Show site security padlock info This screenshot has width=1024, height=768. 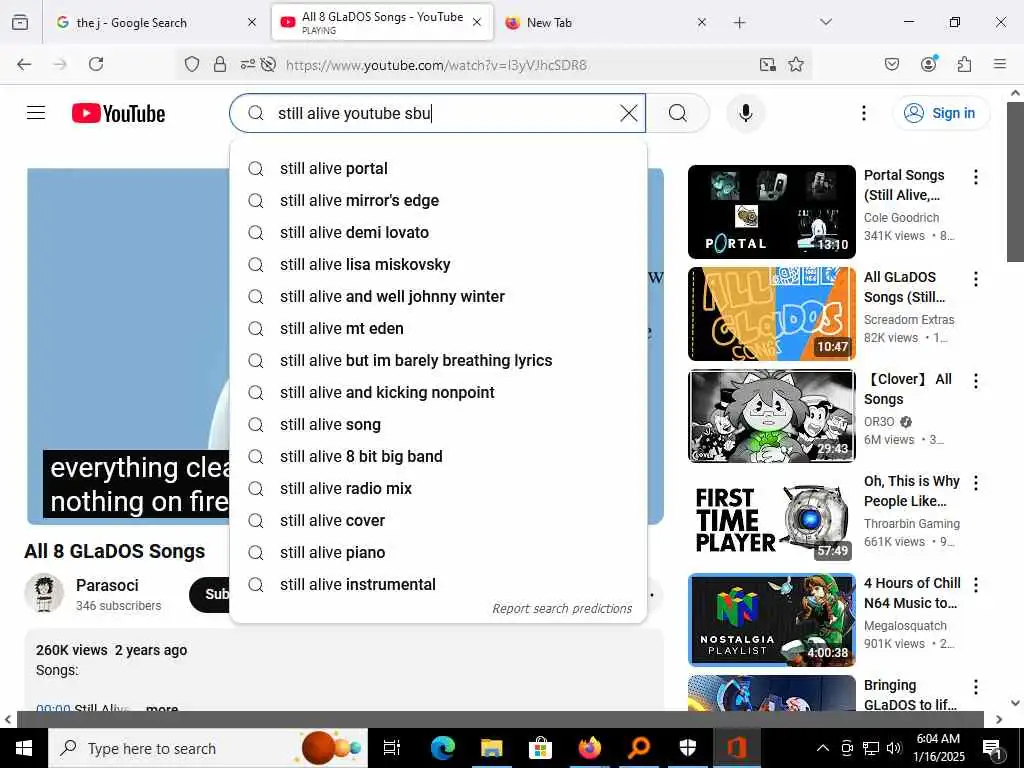click(x=220, y=64)
